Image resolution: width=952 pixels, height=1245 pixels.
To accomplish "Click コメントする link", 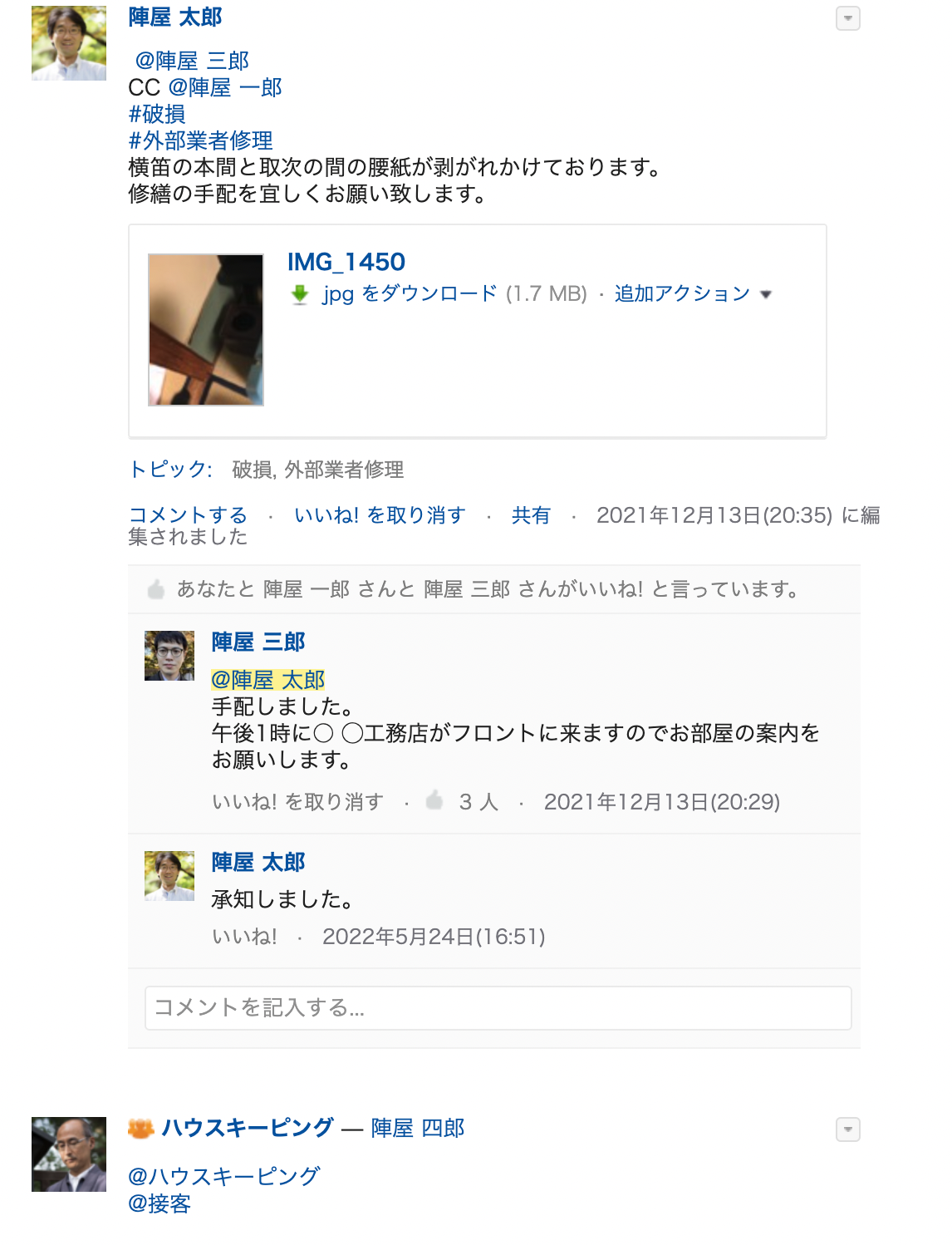I will click(x=188, y=515).
